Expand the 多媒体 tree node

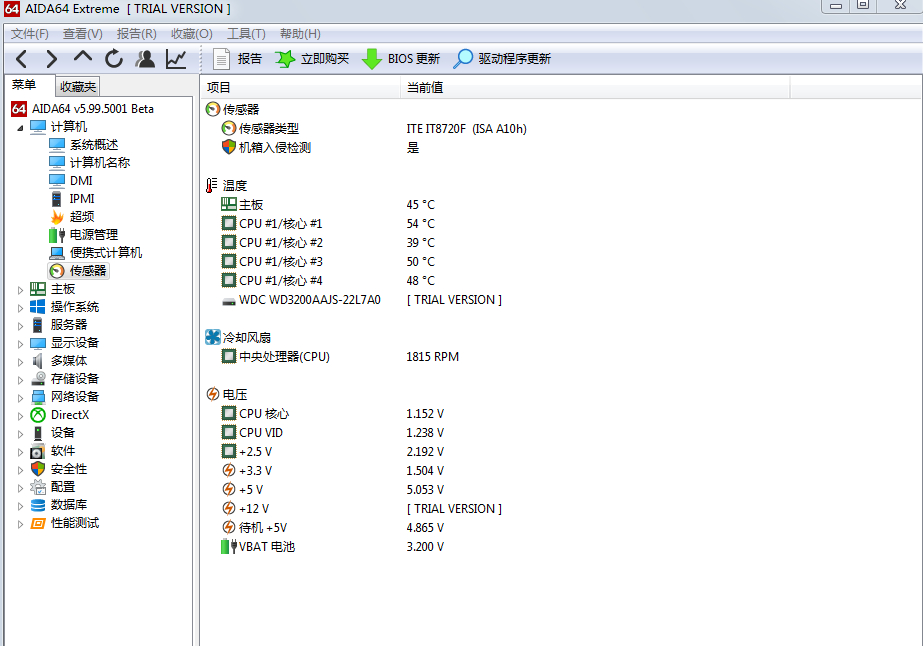[20, 362]
